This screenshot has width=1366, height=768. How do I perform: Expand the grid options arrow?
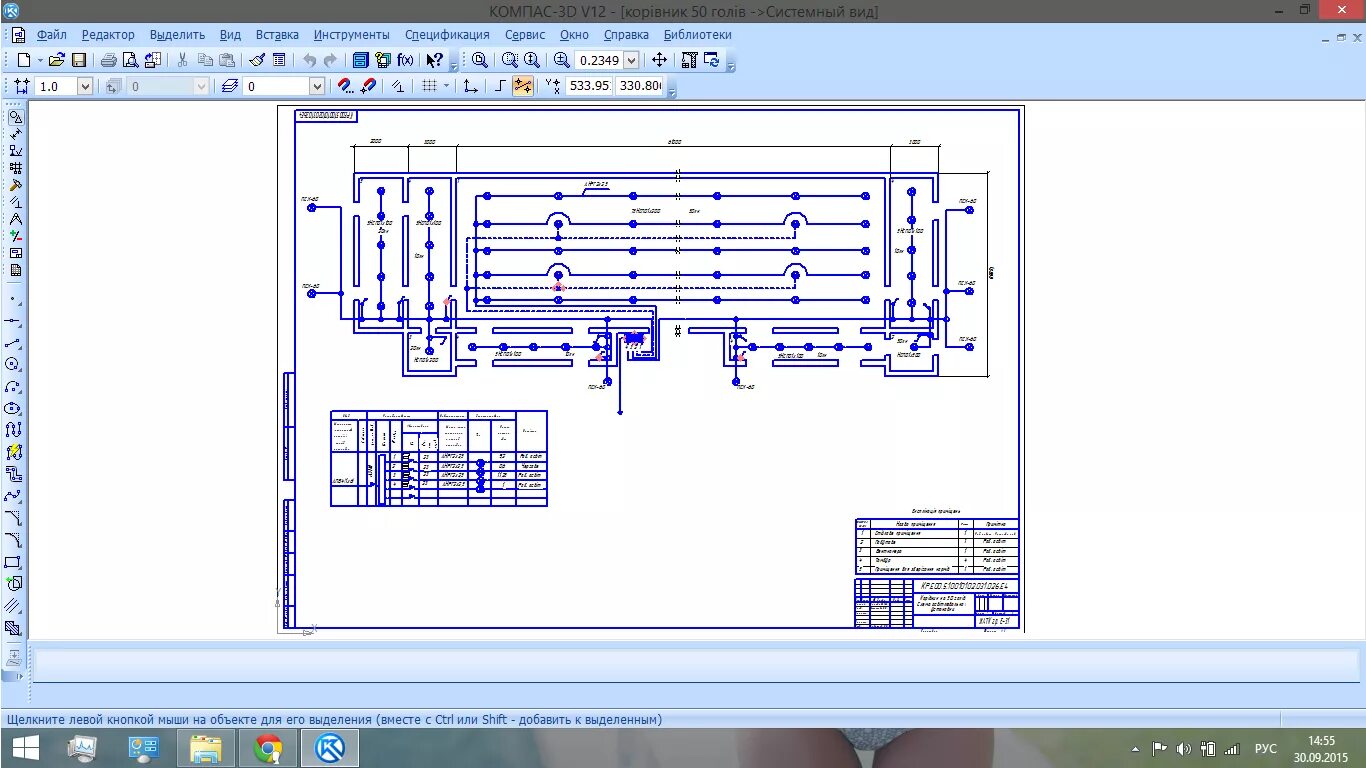pyautogui.click(x=446, y=86)
